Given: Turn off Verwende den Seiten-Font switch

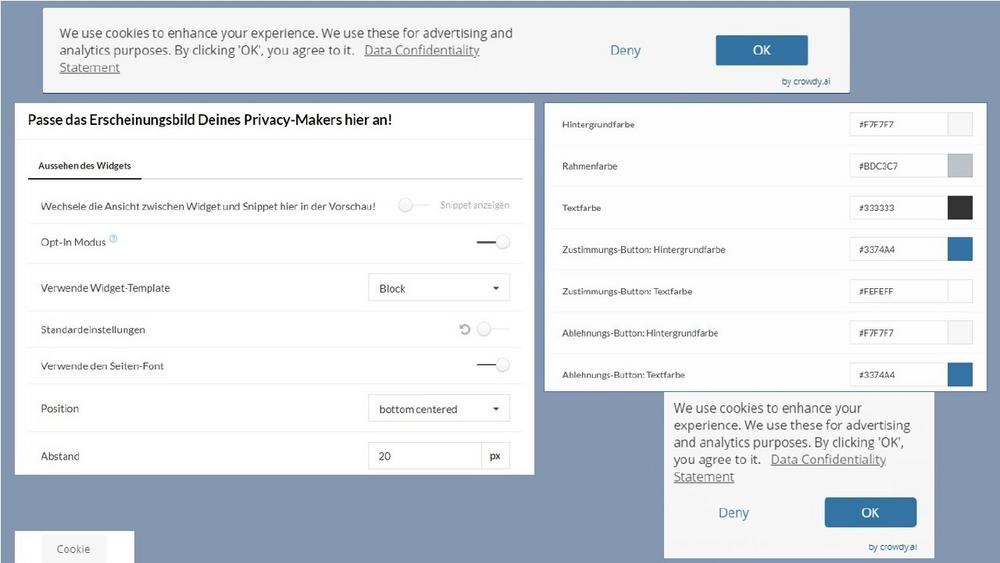Looking at the screenshot, I should point(494,365).
